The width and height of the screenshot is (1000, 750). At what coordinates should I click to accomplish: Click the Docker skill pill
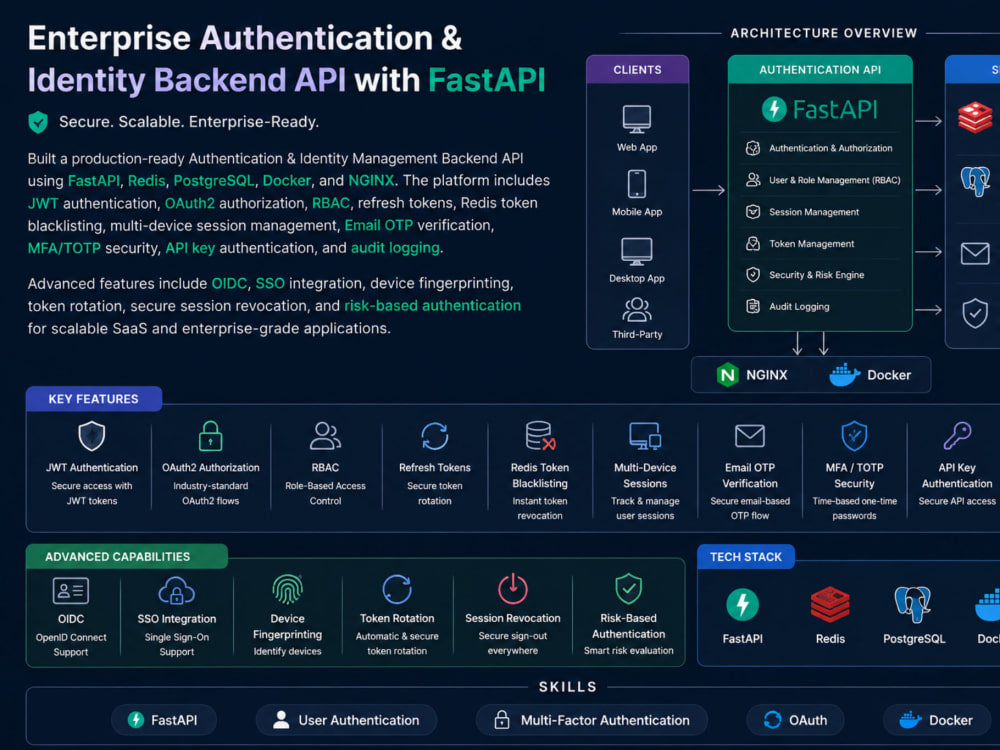pos(936,720)
